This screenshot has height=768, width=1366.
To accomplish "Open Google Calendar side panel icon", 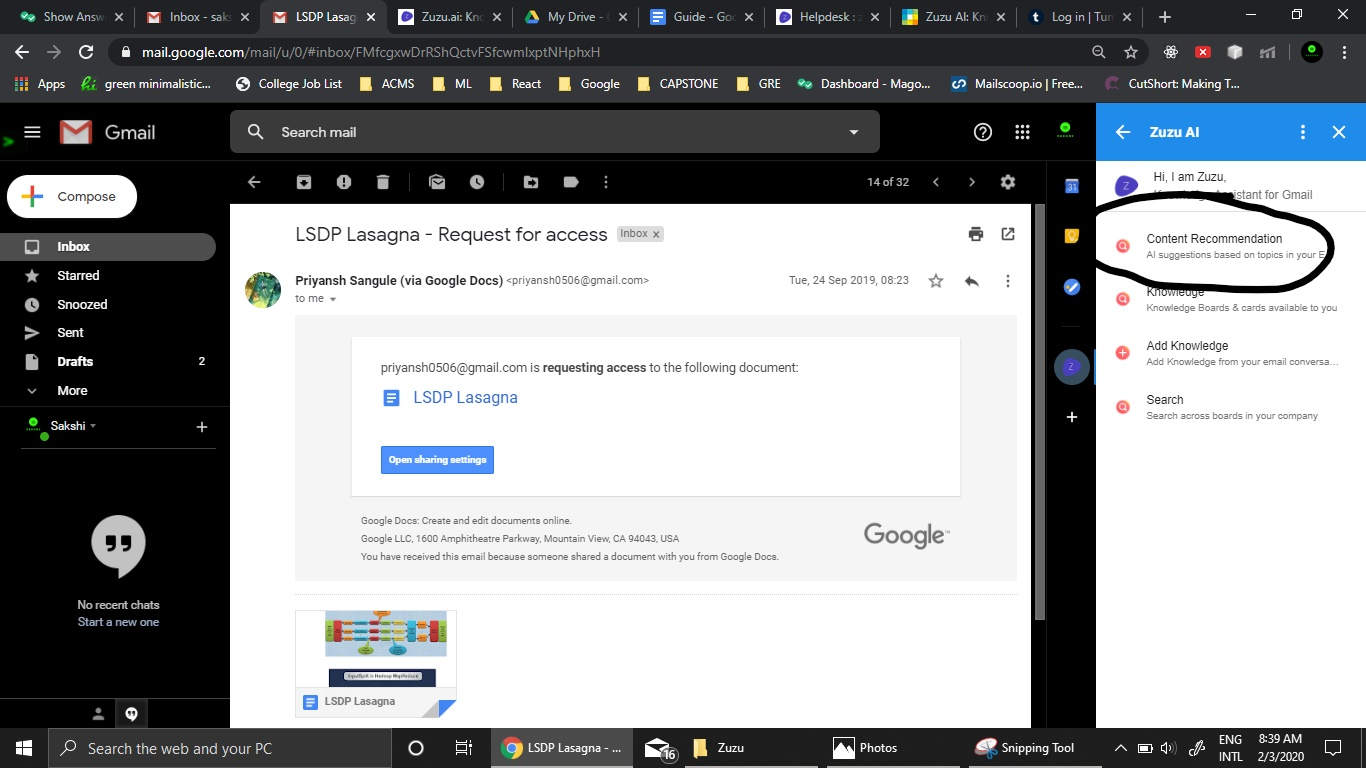I will 1071,186.
